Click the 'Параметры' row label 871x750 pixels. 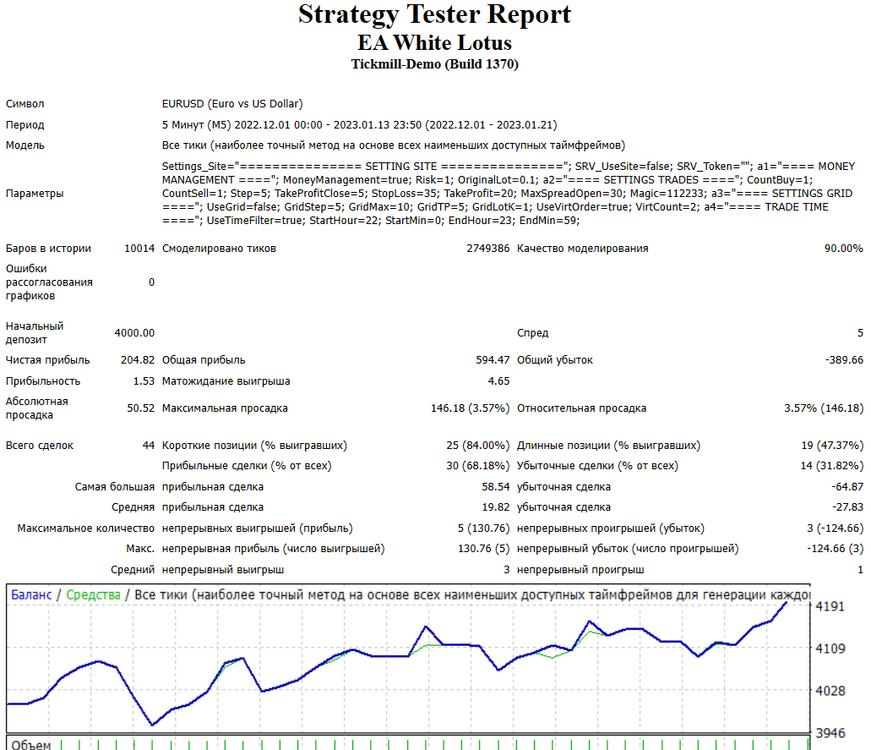click(x=34, y=193)
